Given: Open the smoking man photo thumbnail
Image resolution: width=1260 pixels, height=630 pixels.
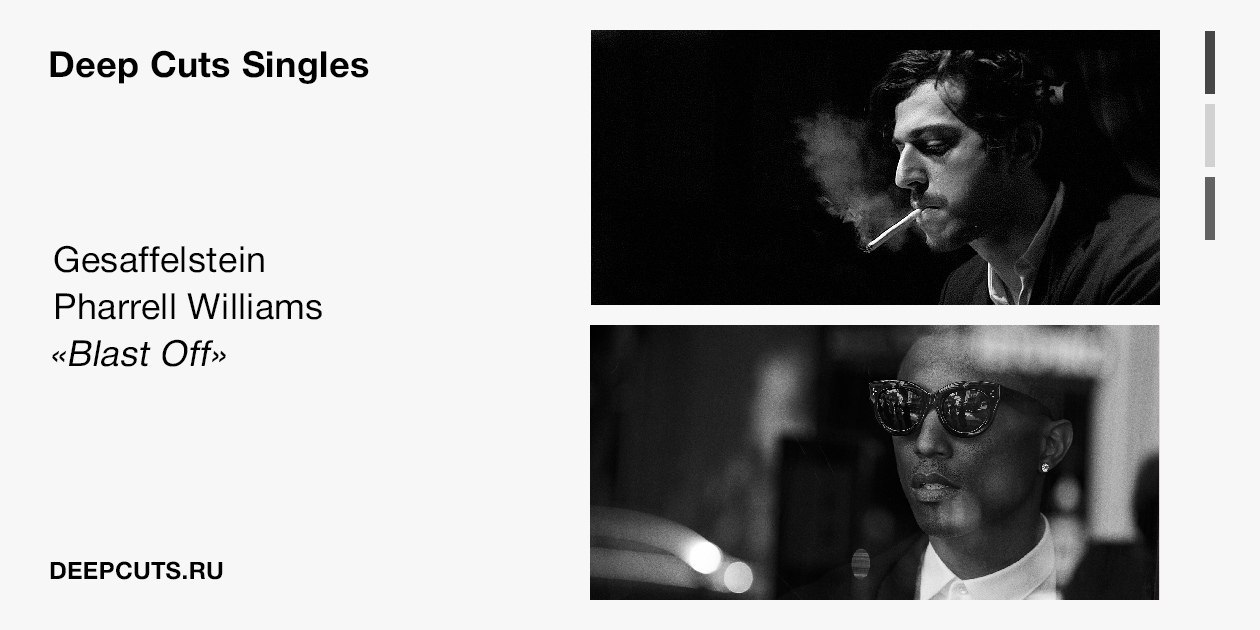Looking at the screenshot, I should (875, 167).
